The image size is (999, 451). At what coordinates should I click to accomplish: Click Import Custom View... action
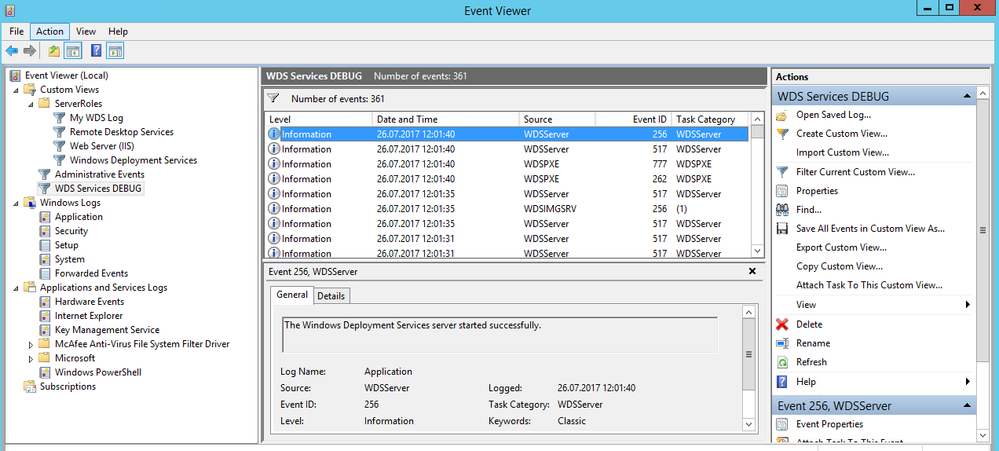842,153
